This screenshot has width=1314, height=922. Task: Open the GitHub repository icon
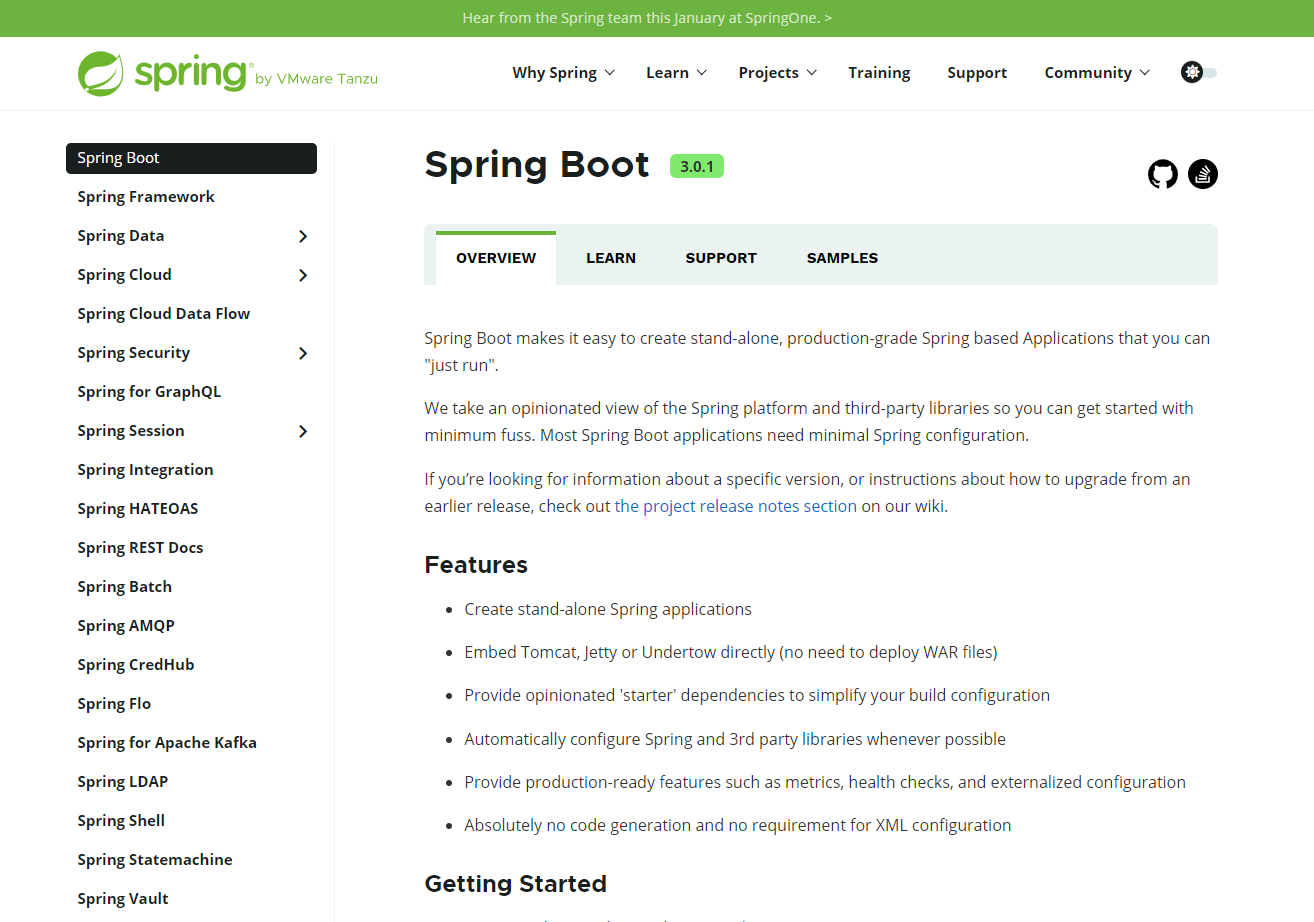(x=1163, y=174)
